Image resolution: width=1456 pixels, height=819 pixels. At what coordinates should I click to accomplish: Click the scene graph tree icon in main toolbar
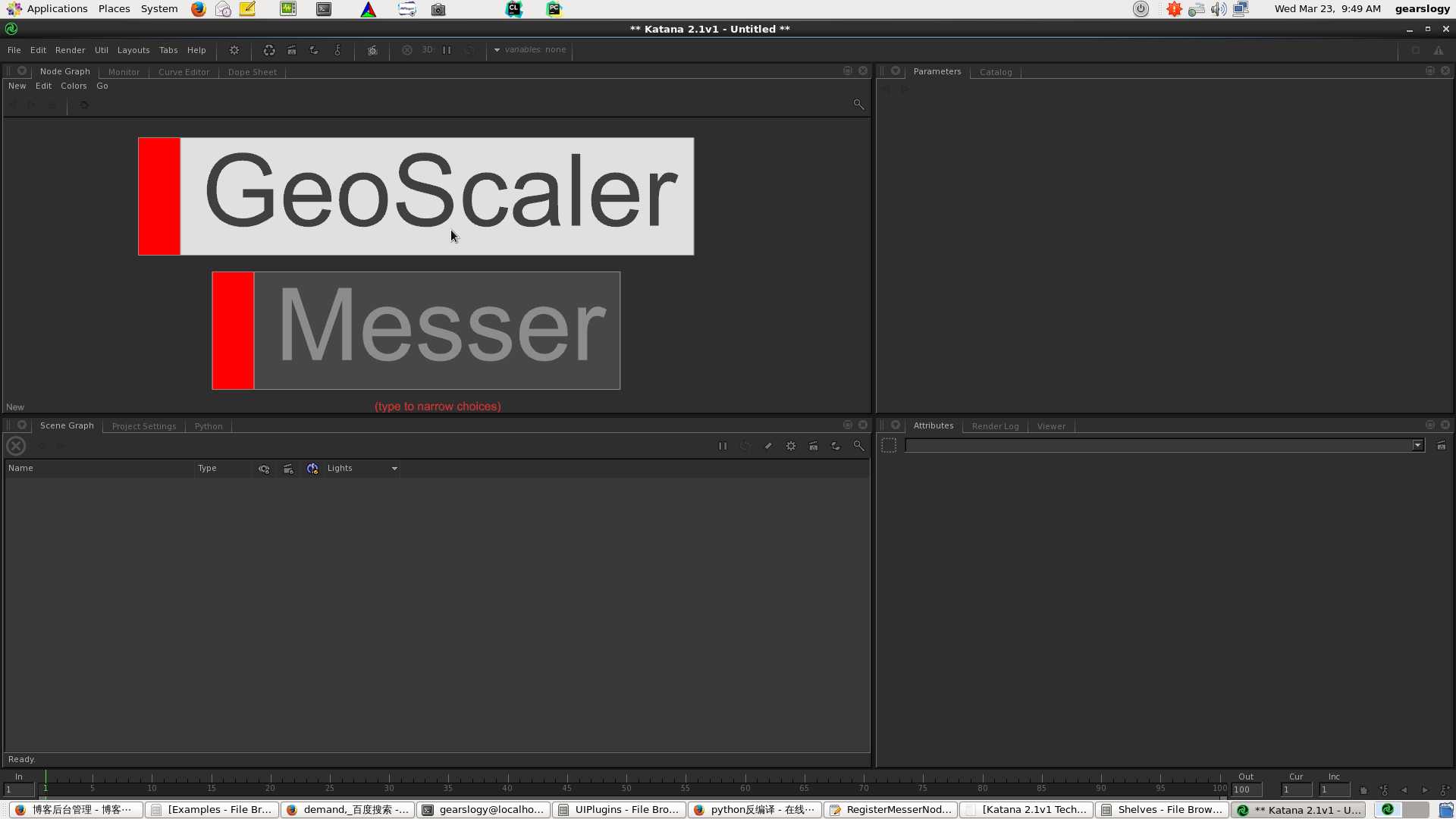click(372, 50)
